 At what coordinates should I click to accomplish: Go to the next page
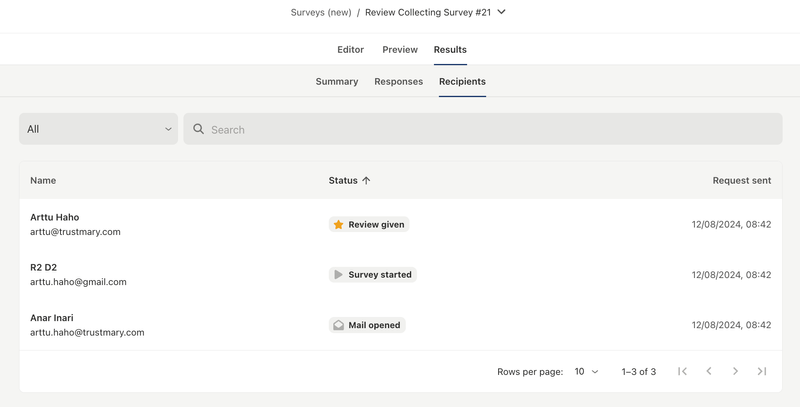coord(735,371)
